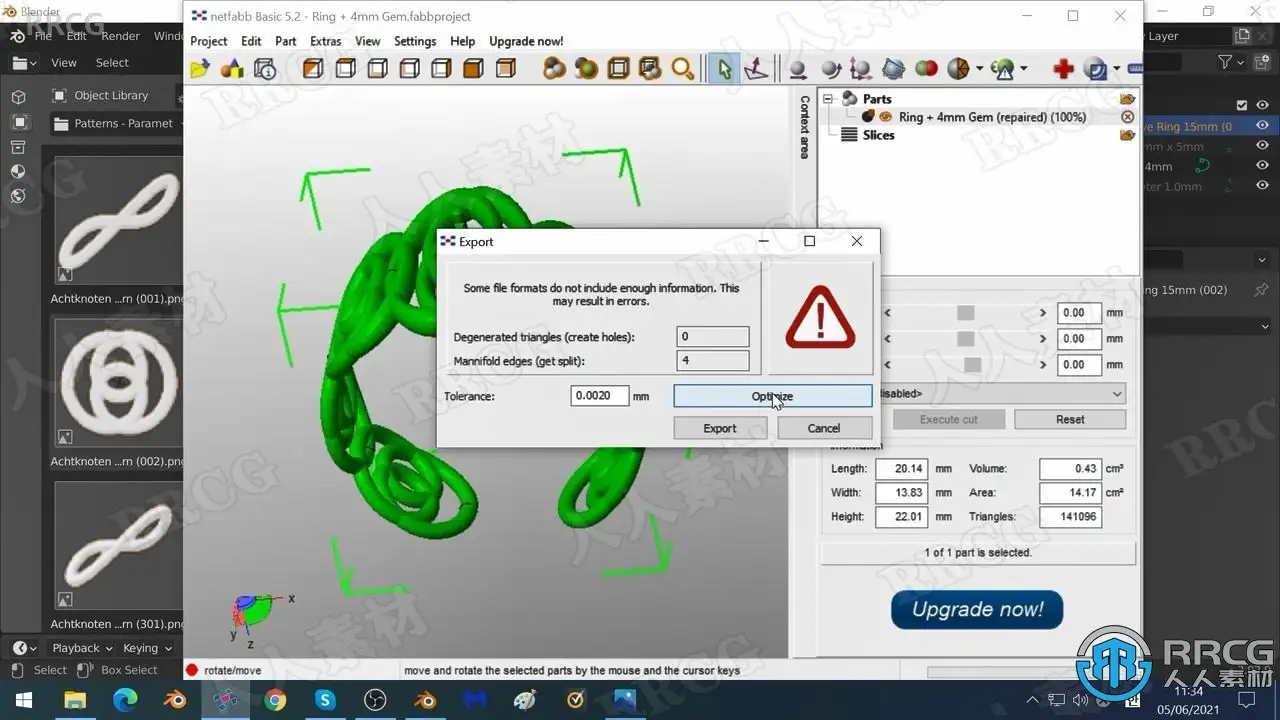Toggle visibility eye of Ring + 4mm Gem part
1280x720 pixels.
[x=885, y=117]
